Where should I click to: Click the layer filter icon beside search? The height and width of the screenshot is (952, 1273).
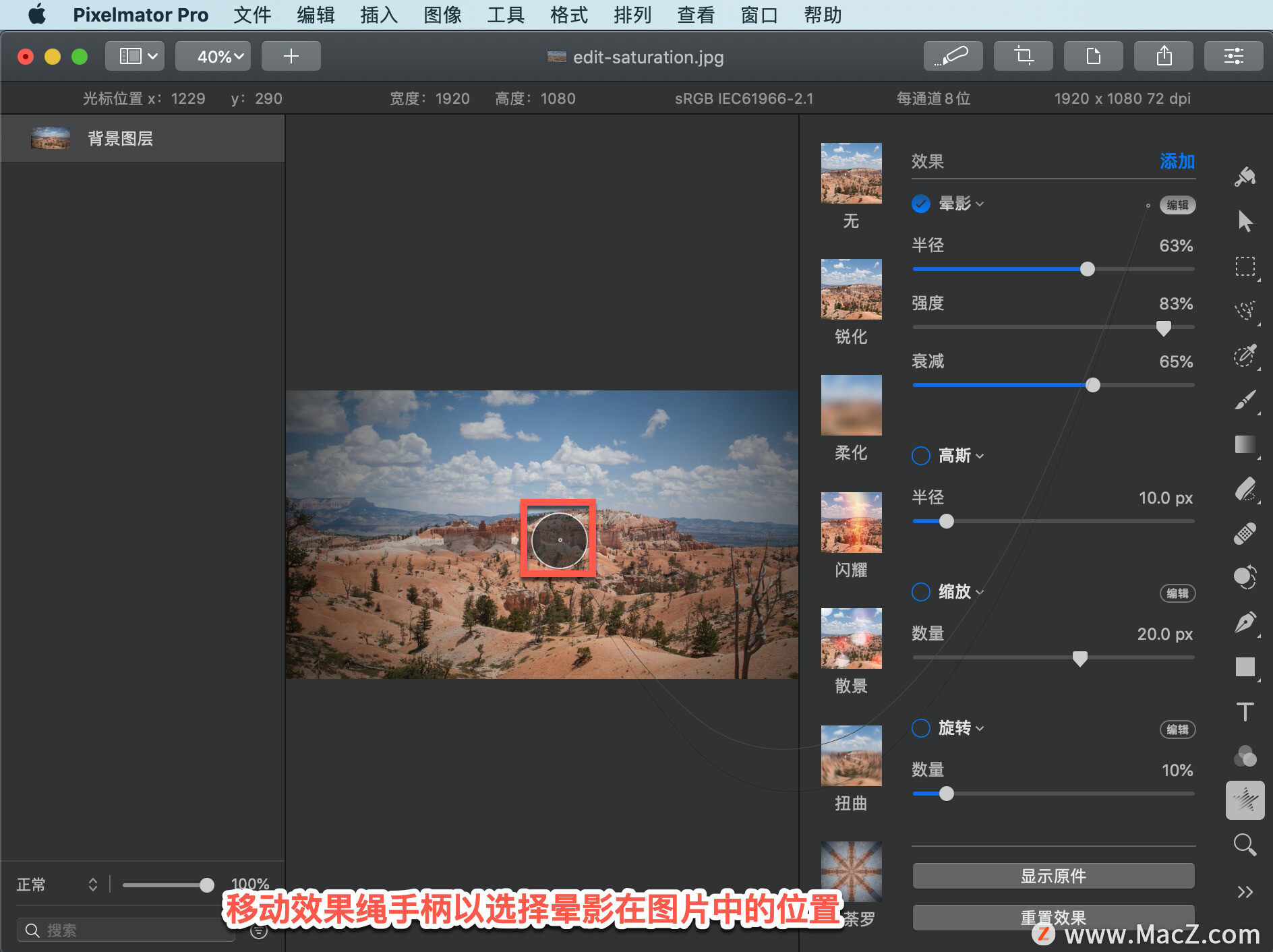[259, 930]
